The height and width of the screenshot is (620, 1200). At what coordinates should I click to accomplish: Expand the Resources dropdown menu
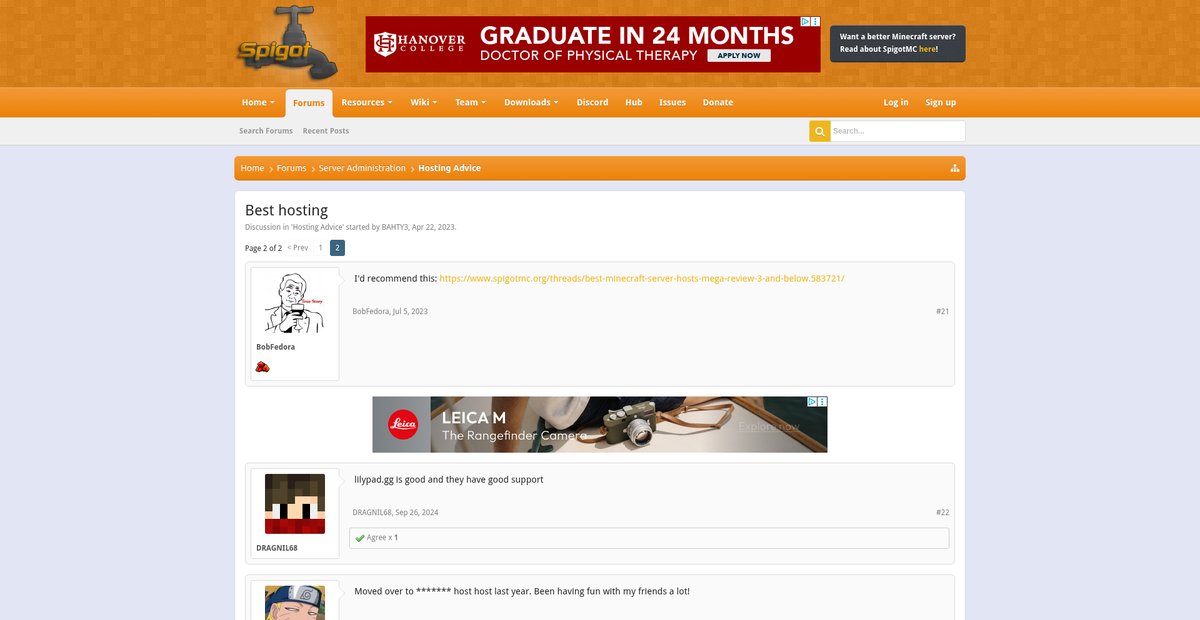coord(366,102)
